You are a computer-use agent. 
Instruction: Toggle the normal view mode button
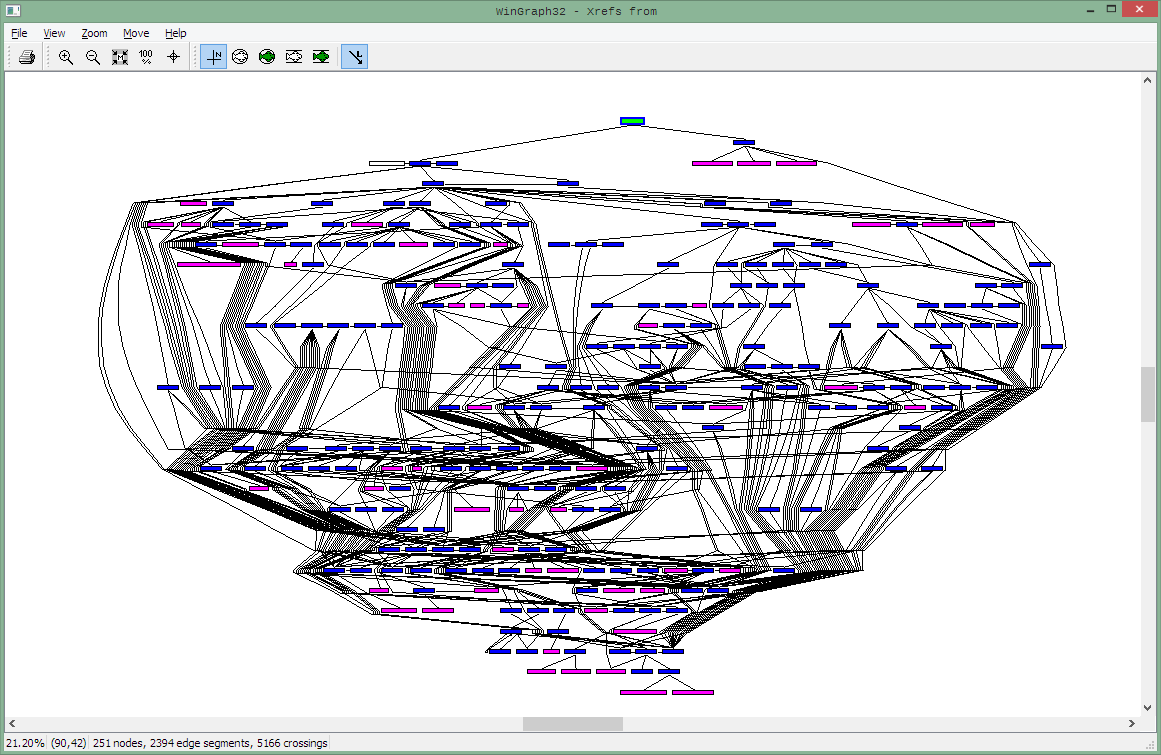[x=213, y=57]
